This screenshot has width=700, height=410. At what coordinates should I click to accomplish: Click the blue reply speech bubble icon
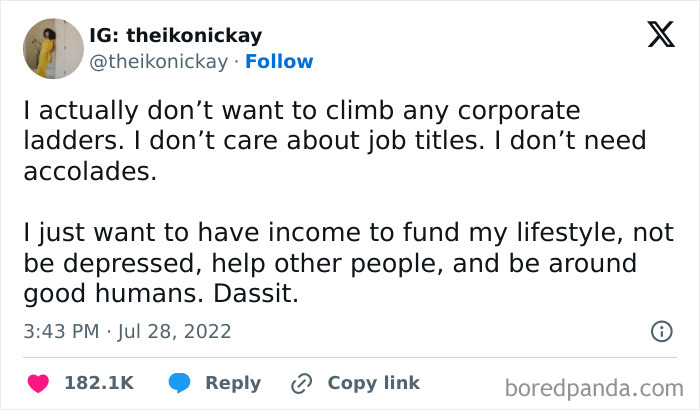point(179,383)
